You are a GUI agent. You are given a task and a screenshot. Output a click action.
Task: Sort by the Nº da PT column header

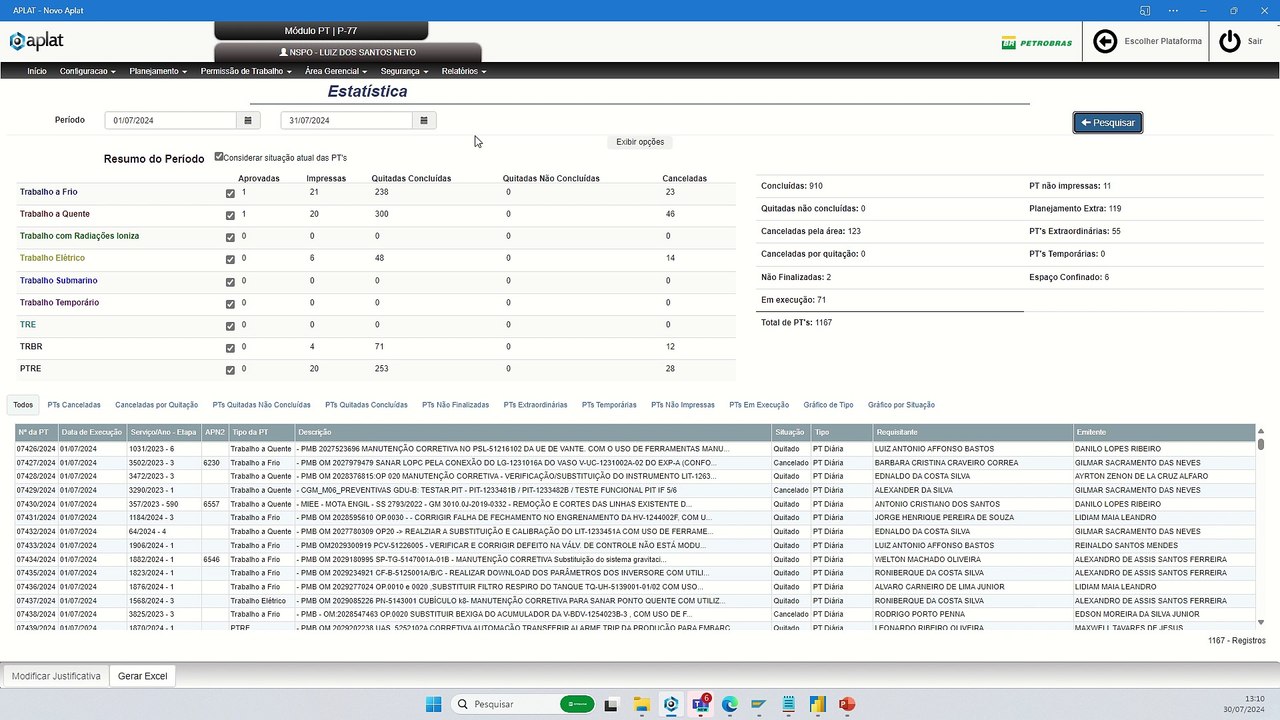tap(36, 432)
